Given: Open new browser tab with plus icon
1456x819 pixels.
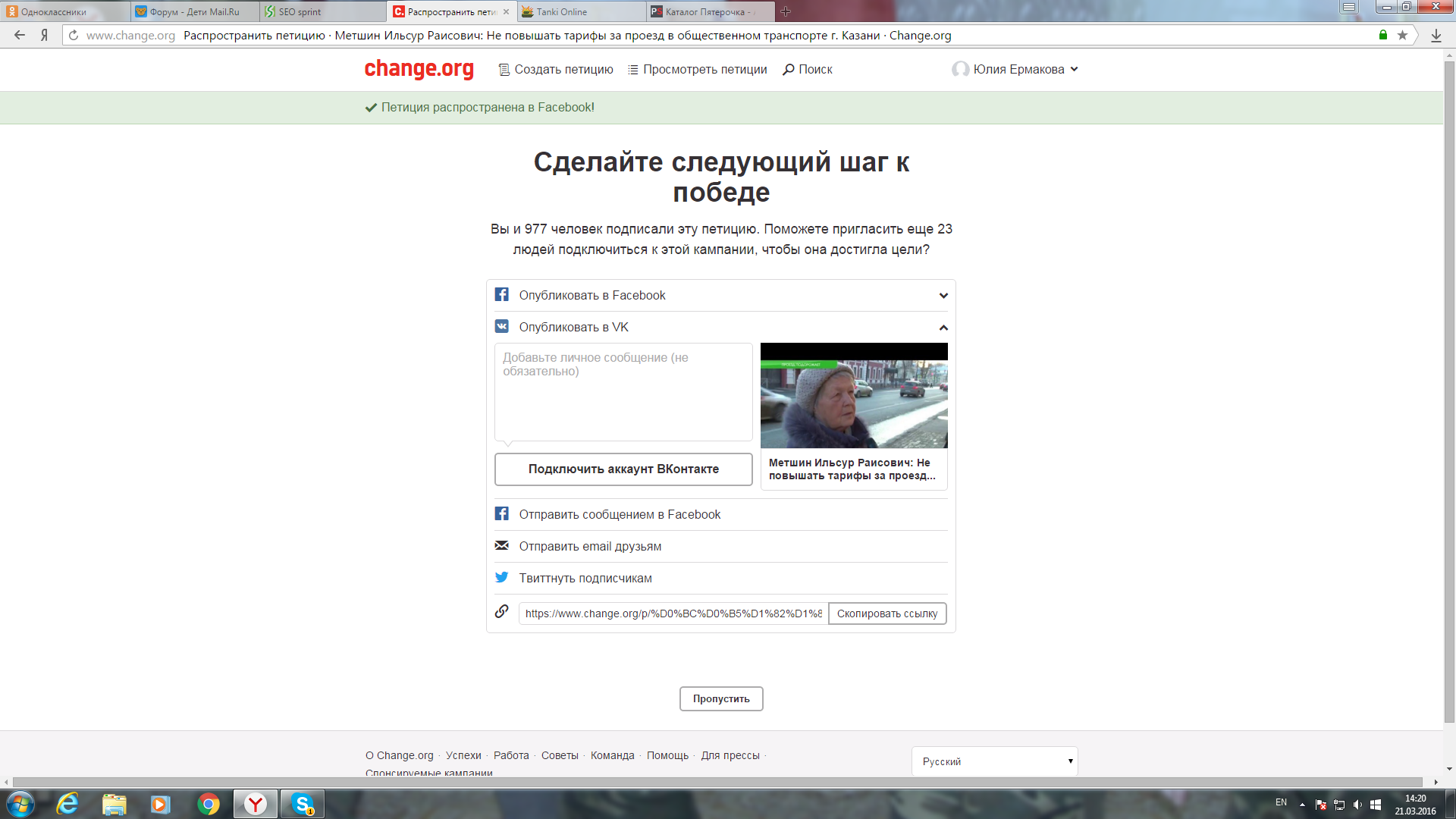Looking at the screenshot, I should point(786,11).
